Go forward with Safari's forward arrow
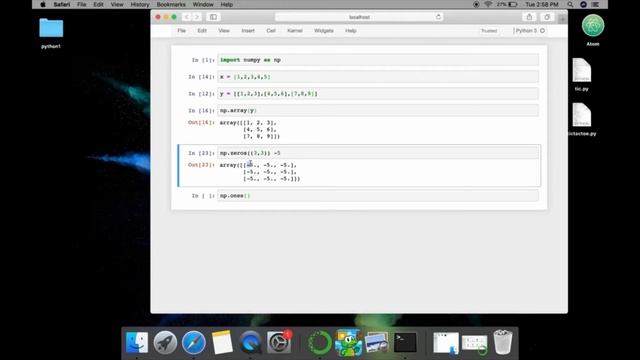 coord(197,17)
